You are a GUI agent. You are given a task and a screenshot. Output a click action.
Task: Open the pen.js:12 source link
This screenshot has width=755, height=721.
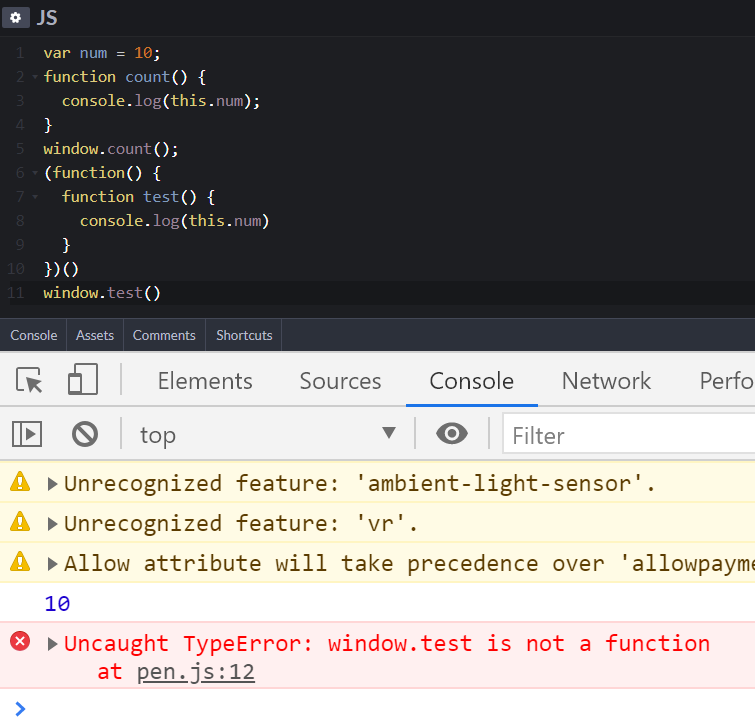[x=195, y=672]
